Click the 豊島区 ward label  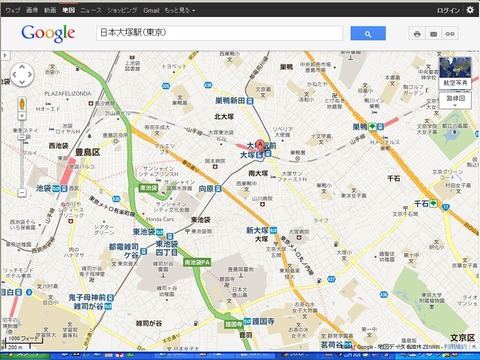click(87, 152)
